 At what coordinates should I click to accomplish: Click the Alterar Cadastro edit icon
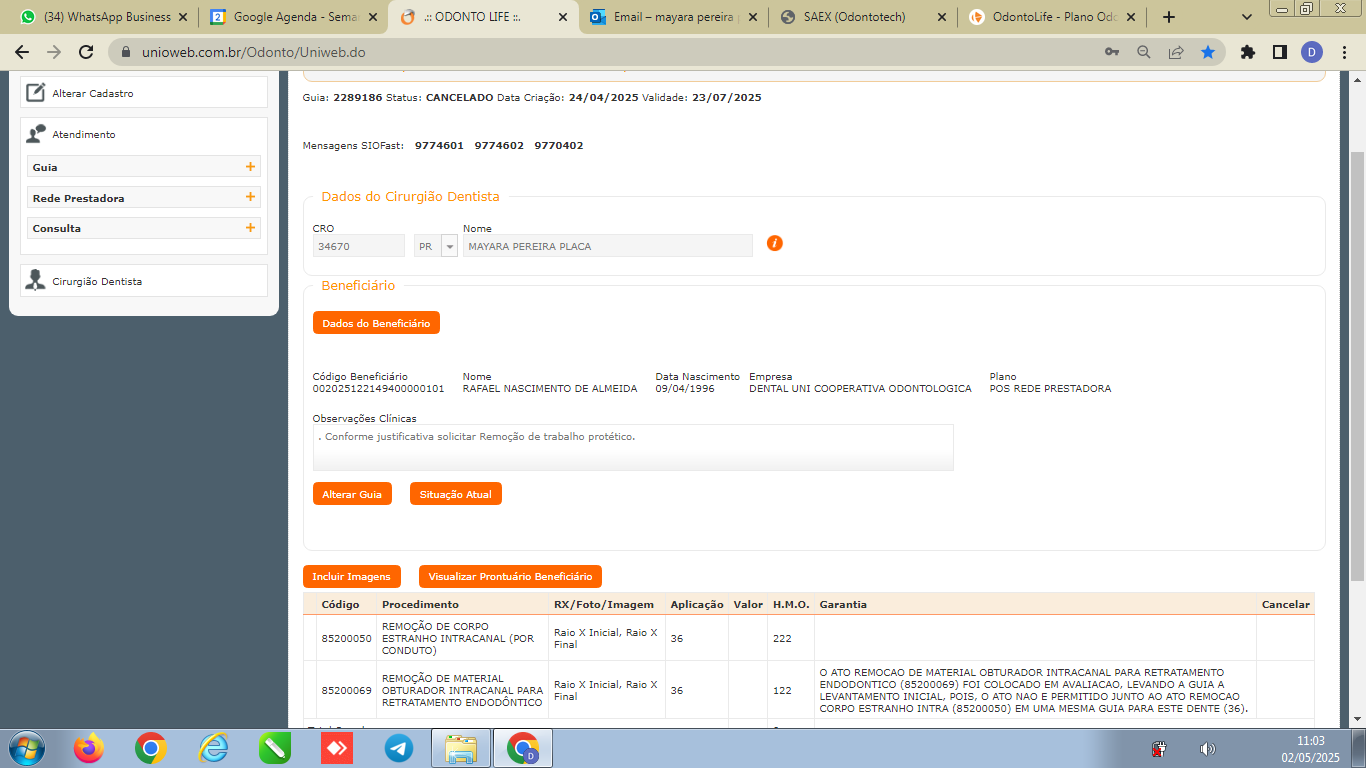click(36, 93)
